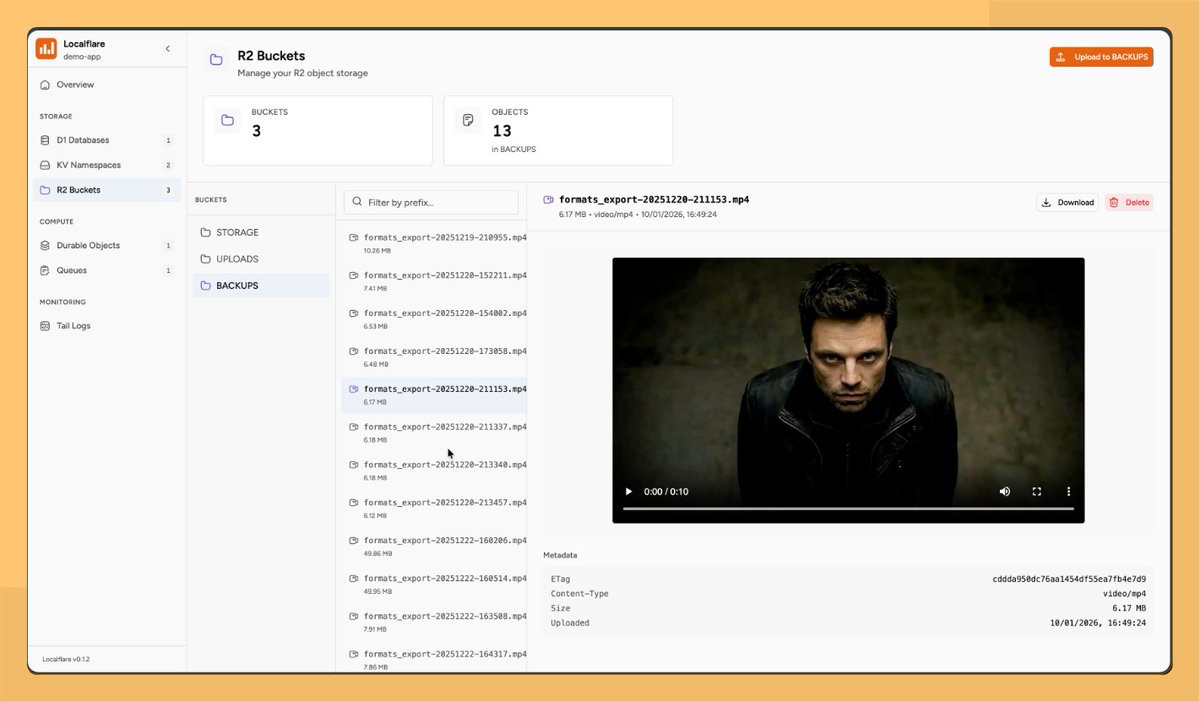Open formats_export-20251222-160206.mp4
This screenshot has height=702, width=1200.
pyautogui.click(x=434, y=546)
